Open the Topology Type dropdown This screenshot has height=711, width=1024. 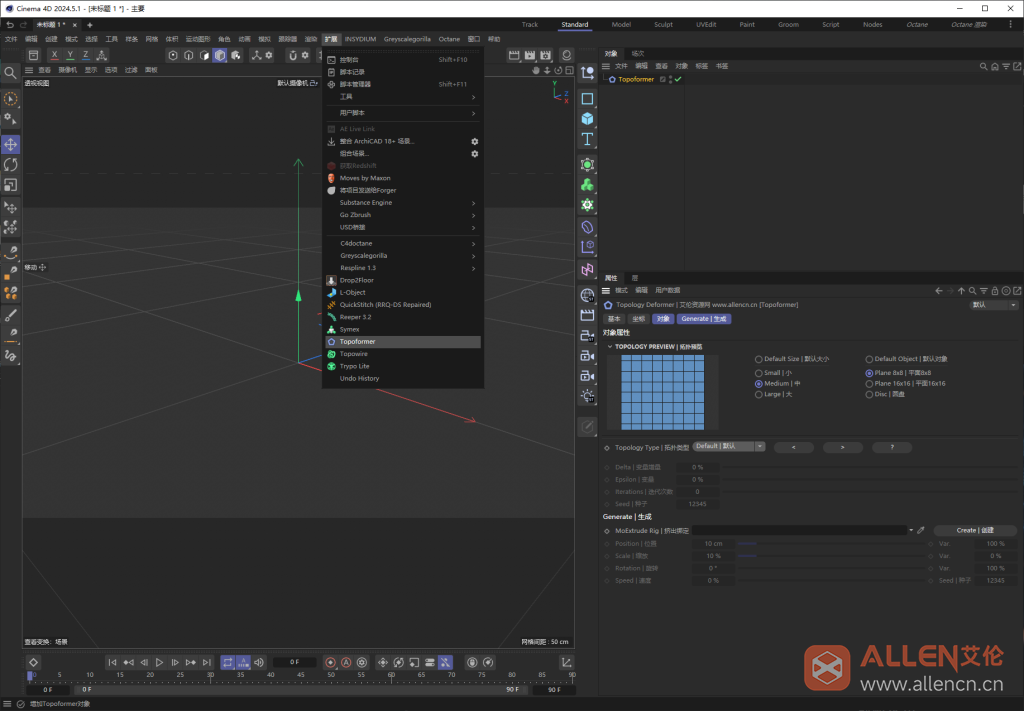click(729, 447)
